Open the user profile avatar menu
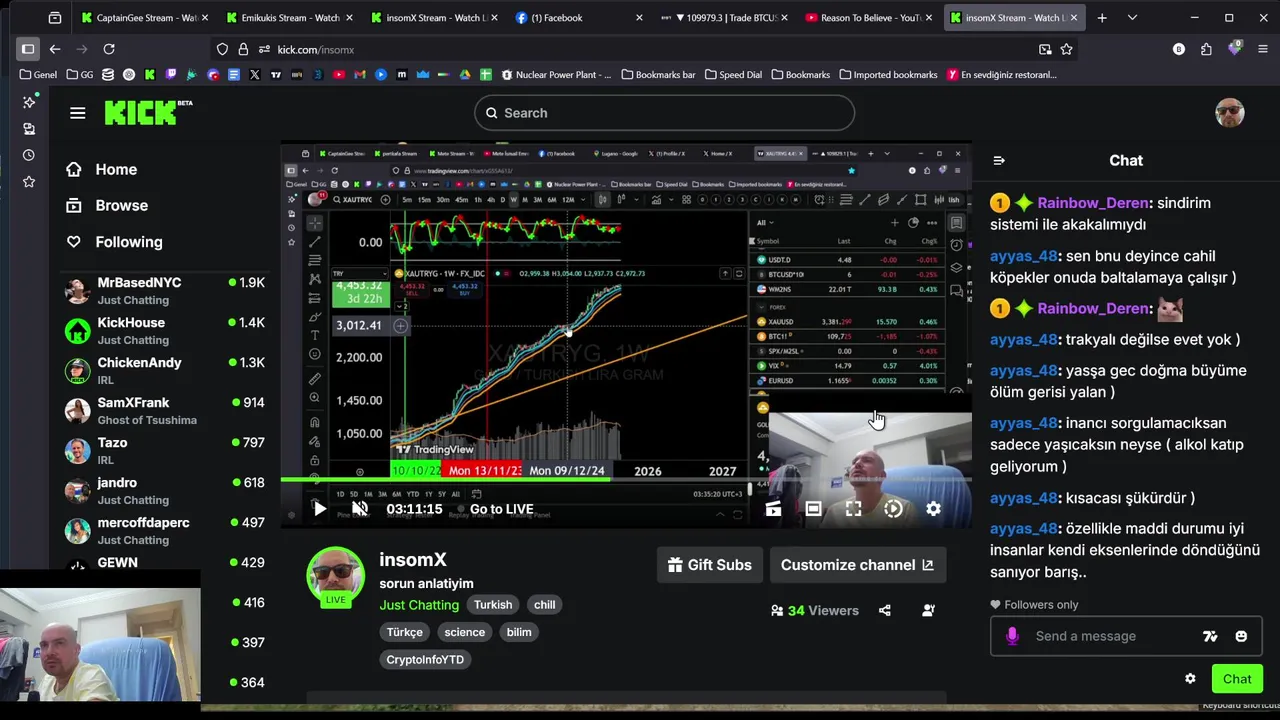Screen dimensions: 1280x720 click(x=1229, y=113)
